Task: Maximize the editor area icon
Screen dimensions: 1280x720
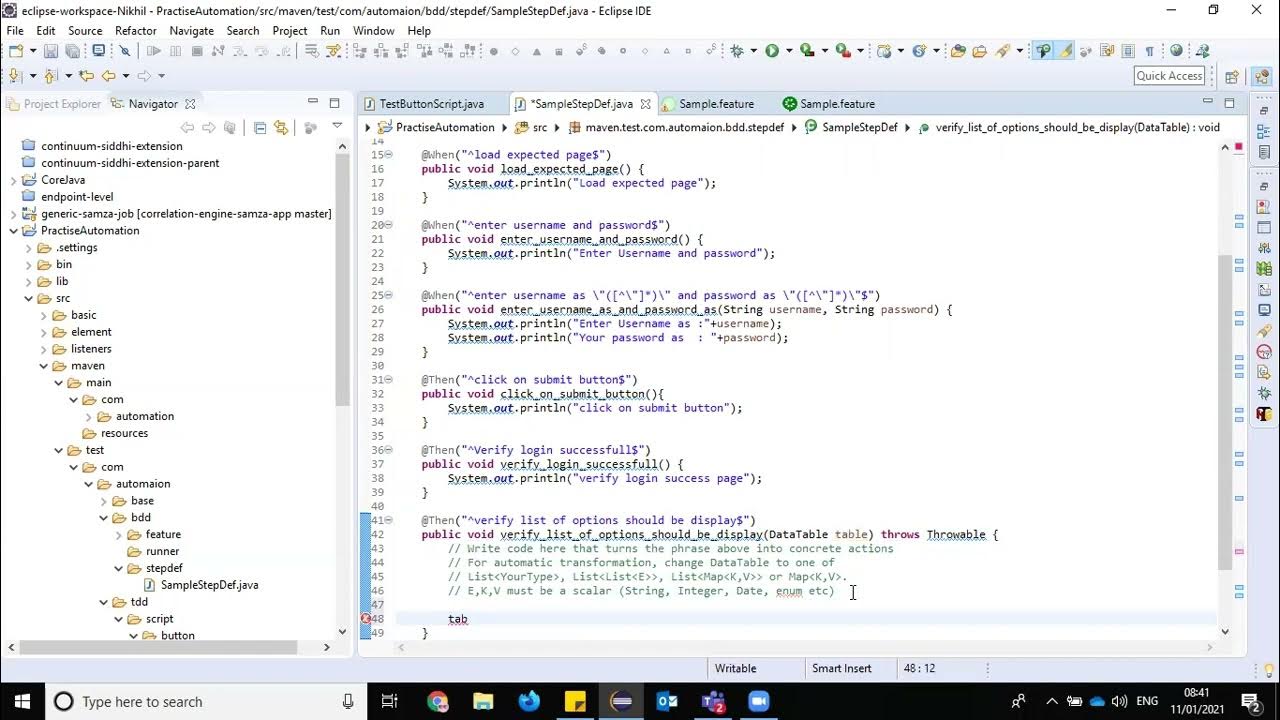Action: tap(1230, 102)
